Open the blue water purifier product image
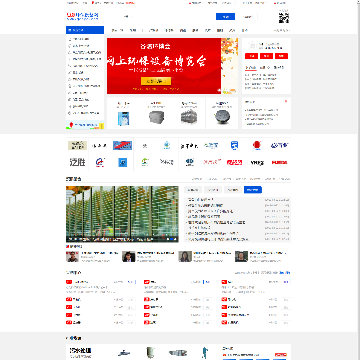The width and height of the screenshot is (360, 360). [x=123, y=118]
